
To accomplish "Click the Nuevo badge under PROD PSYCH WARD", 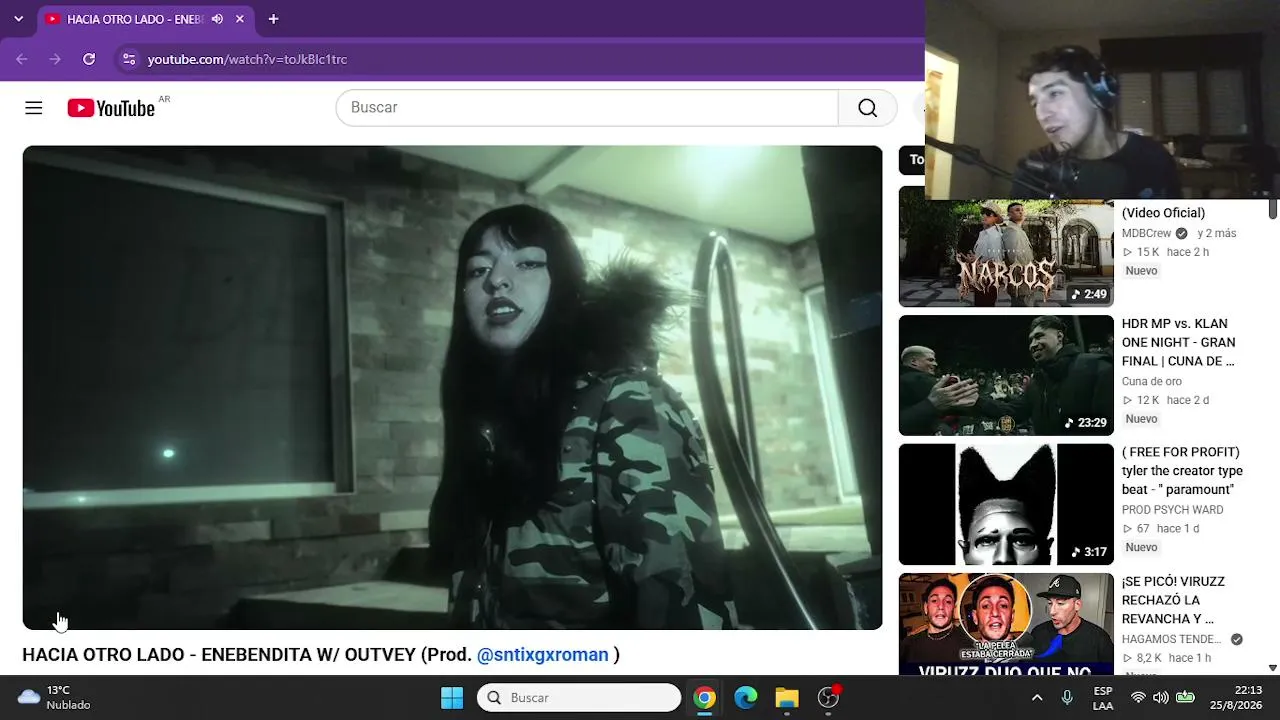I will pos(1141,548).
